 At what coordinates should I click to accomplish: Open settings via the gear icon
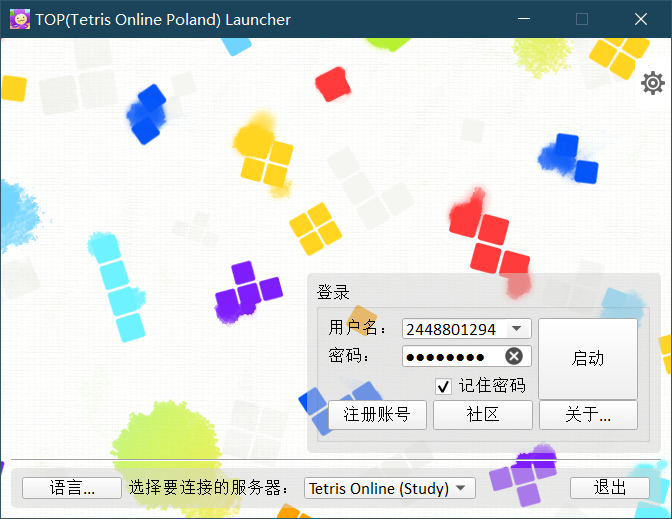click(x=652, y=83)
